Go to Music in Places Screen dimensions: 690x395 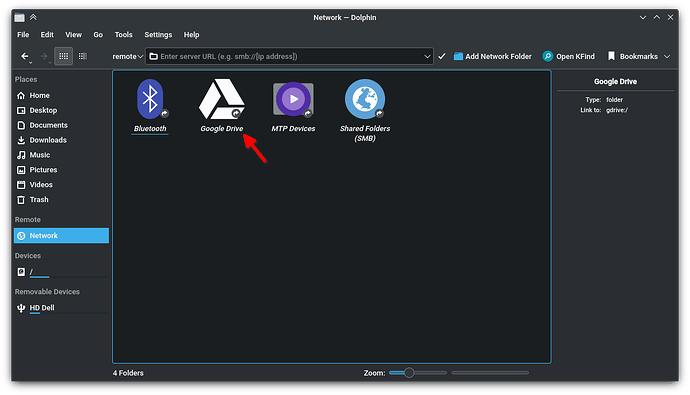[61, 155]
